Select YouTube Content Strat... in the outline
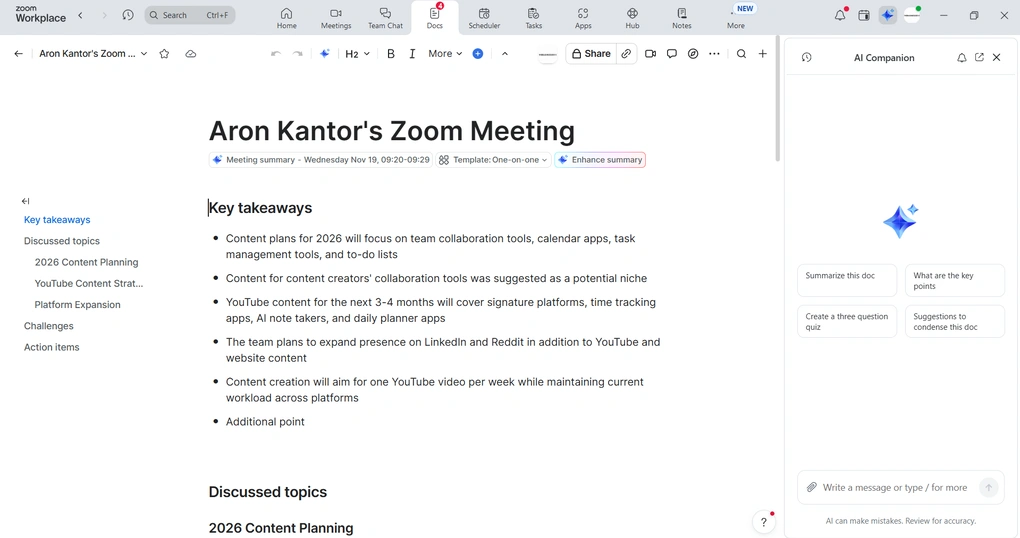Screen dimensions: 1020x538 (x=88, y=284)
